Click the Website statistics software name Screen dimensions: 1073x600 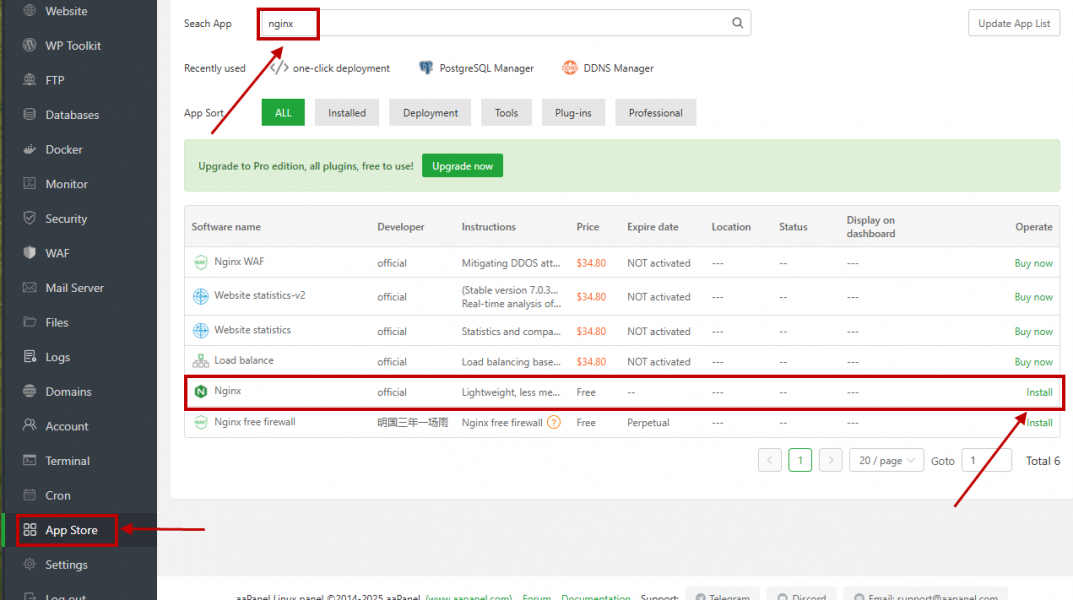click(x=253, y=330)
